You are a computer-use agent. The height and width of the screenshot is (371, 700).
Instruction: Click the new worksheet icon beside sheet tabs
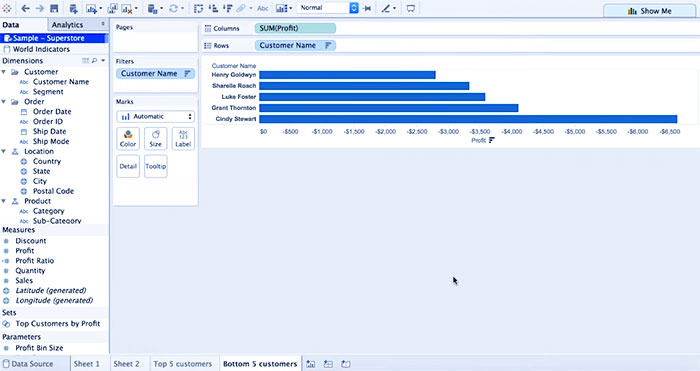pos(310,364)
